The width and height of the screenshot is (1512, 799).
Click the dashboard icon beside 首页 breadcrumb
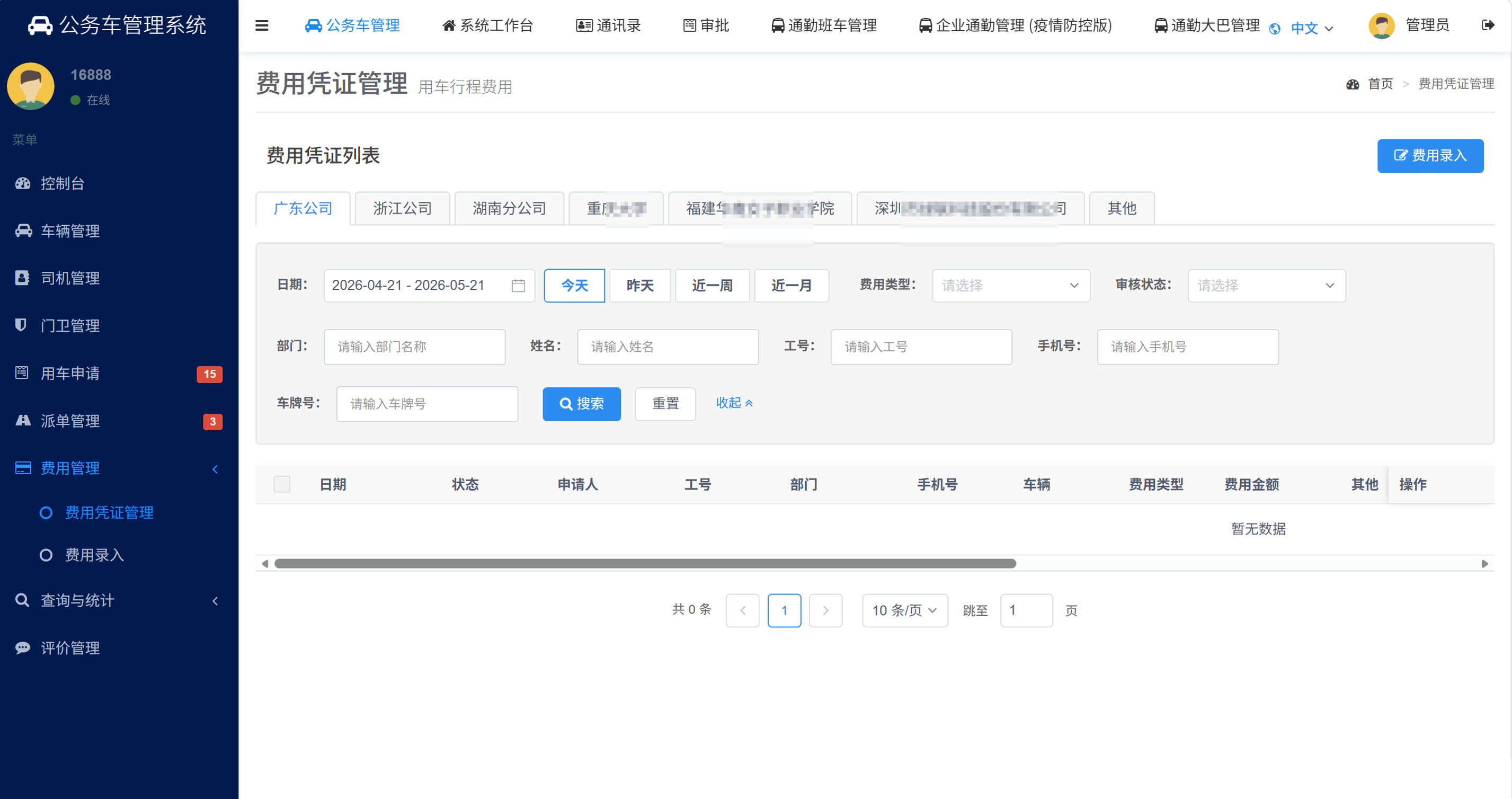[1353, 85]
